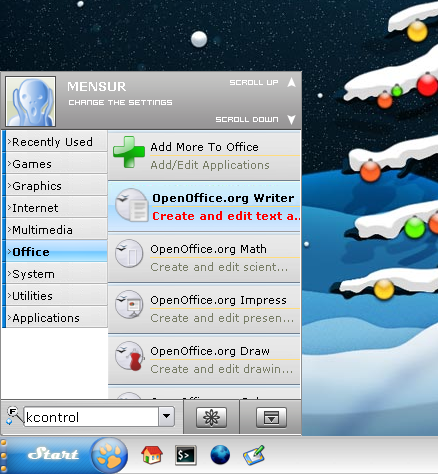Click the OpenOffice.org Math icon
The height and width of the screenshot is (474, 438).
pos(129,253)
